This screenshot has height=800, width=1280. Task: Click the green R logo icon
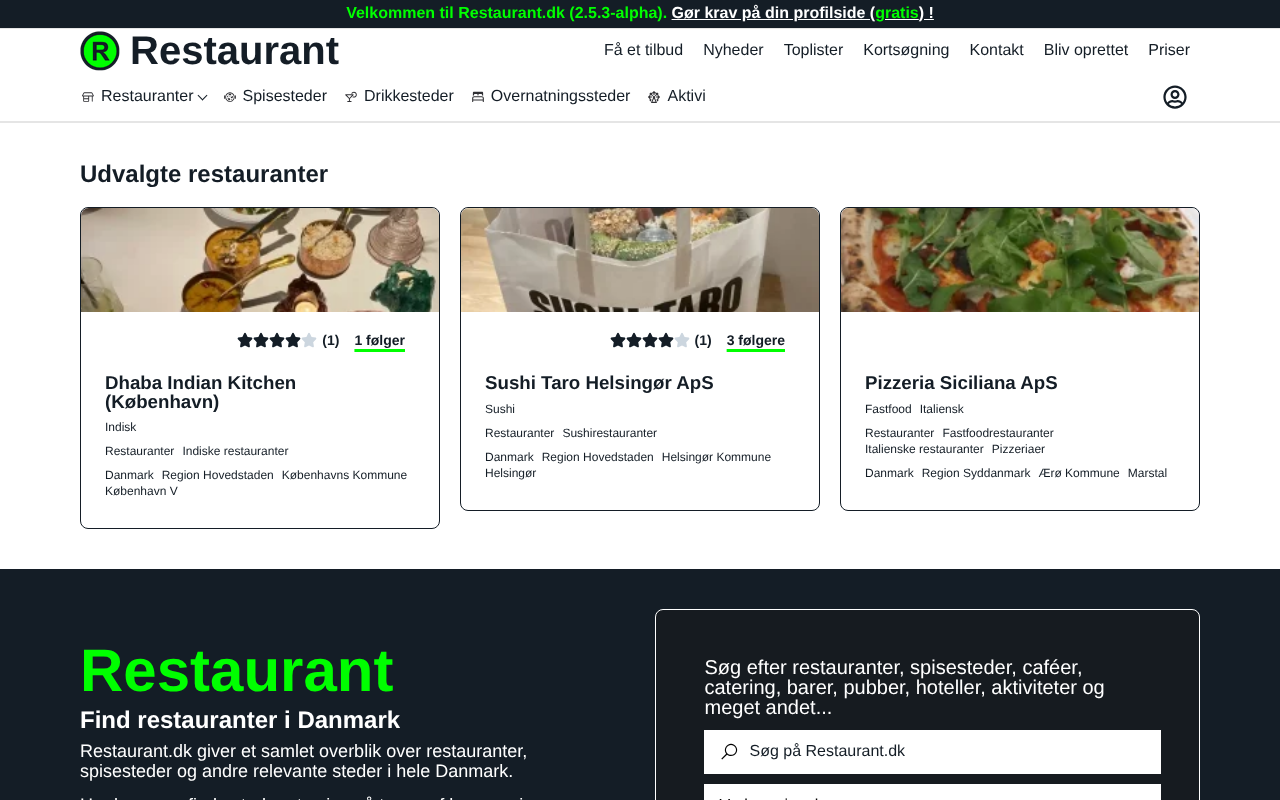tap(100, 51)
